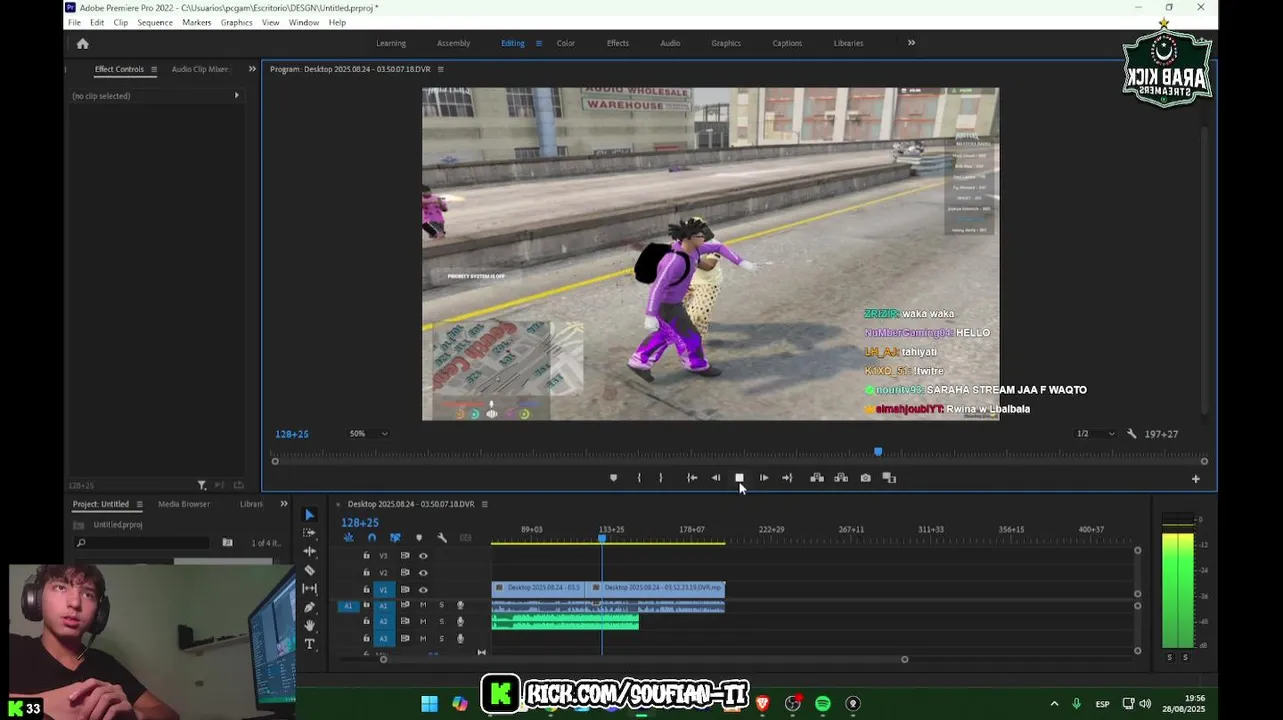1283x720 pixels.
Task: Open Editing workspace menu icon
Action: 538,43
